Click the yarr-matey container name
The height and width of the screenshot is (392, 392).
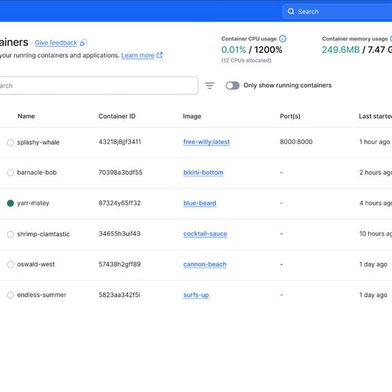tap(33, 203)
